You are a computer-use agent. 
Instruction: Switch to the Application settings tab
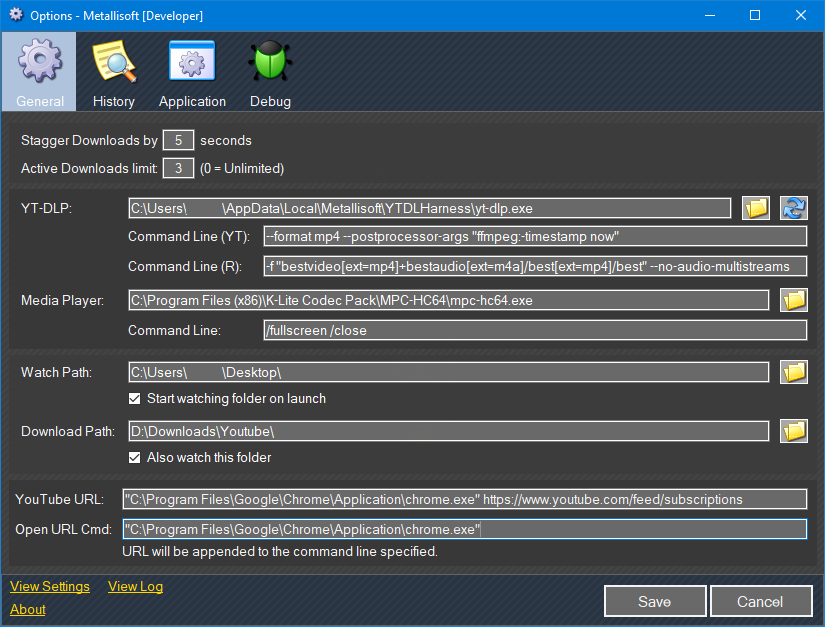point(192,74)
